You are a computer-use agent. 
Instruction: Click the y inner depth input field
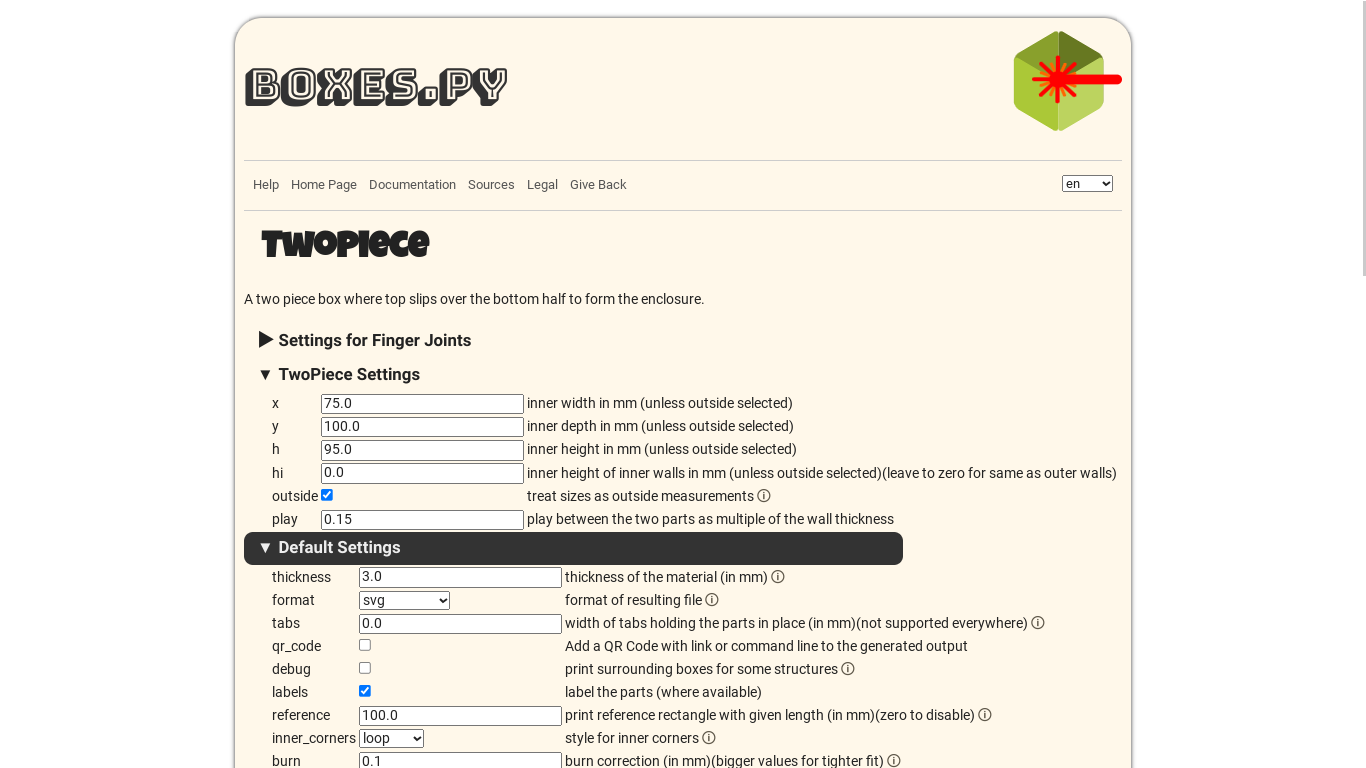pos(422,427)
